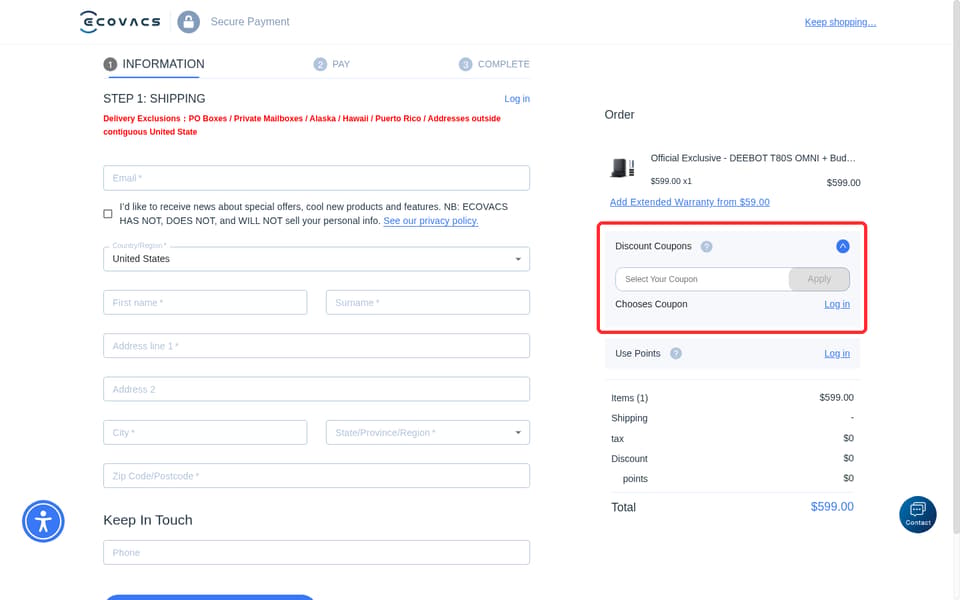Open the Contact chat bubble
Viewport: 960px width, 600px height.
click(x=918, y=514)
